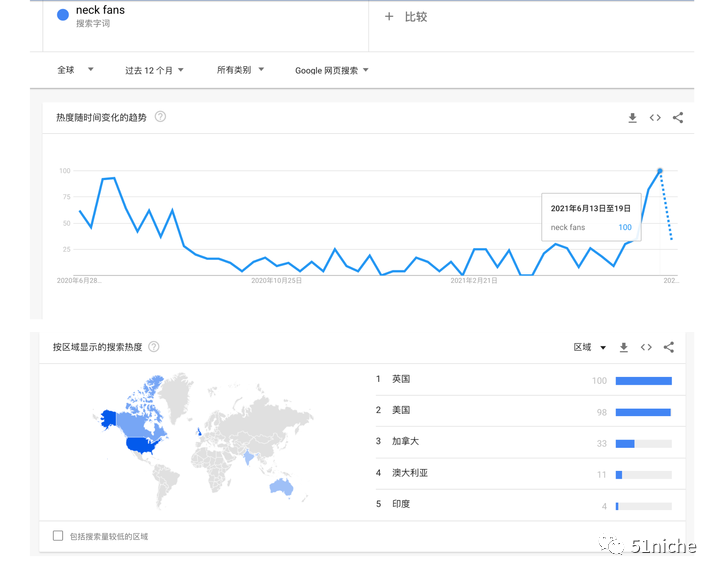Click the 2021年6月13日至19日 tooltip date
The width and height of the screenshot is (720, 576).
point(591,209)
